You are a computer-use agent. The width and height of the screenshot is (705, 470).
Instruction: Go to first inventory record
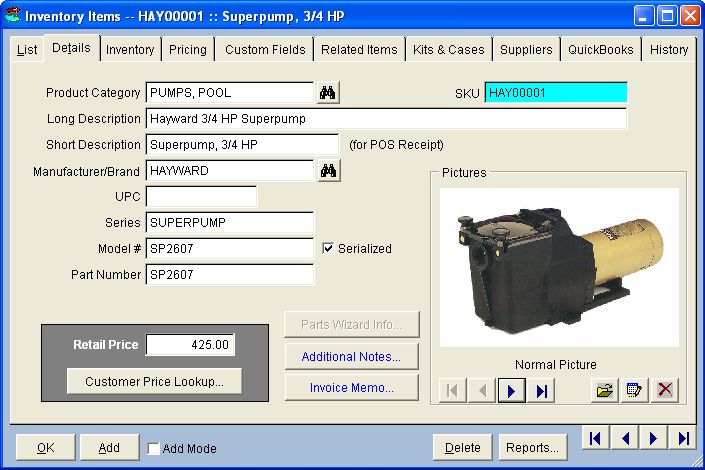coord(595,438)
